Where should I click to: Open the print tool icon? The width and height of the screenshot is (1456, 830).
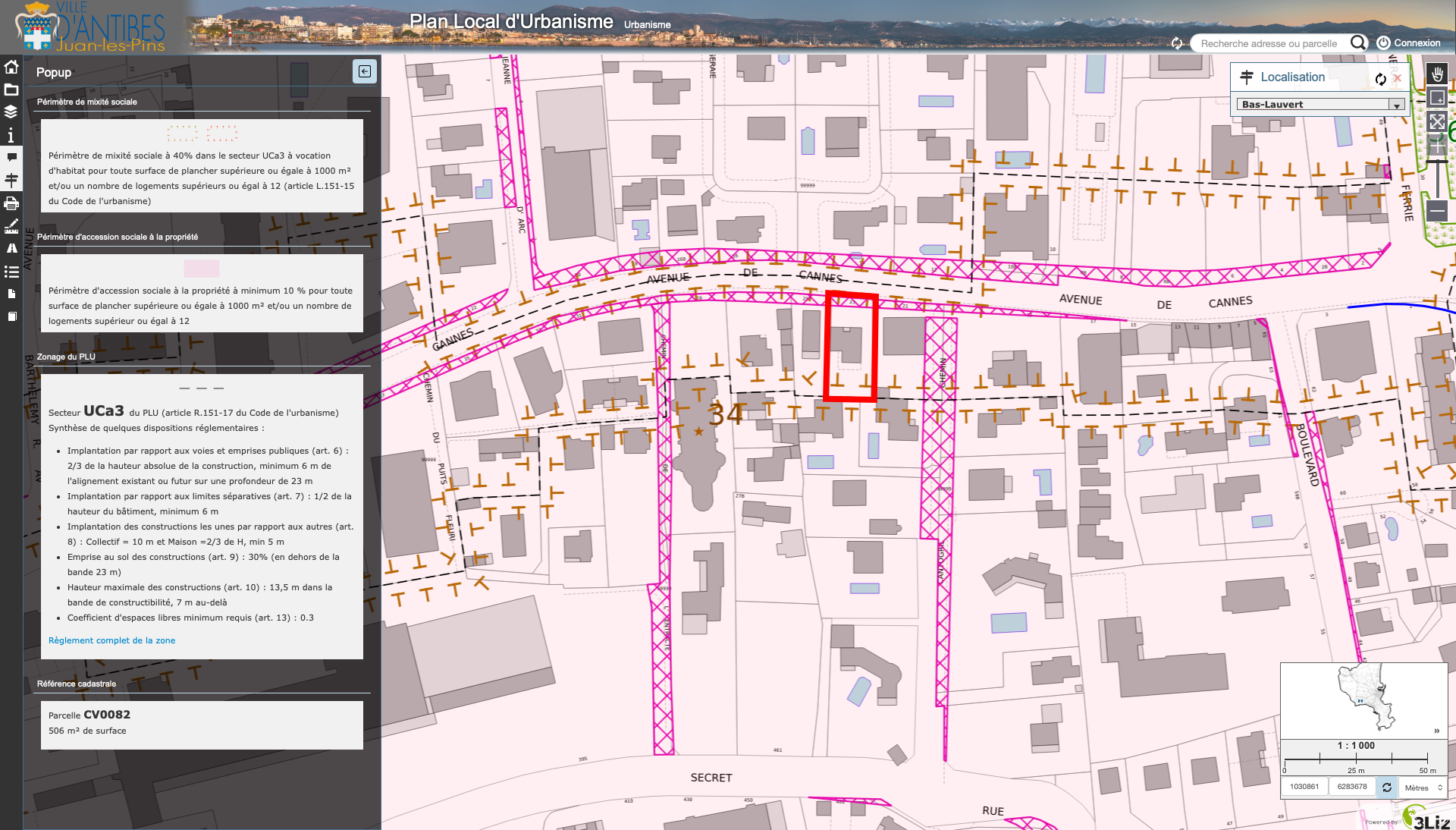point(11,203)
